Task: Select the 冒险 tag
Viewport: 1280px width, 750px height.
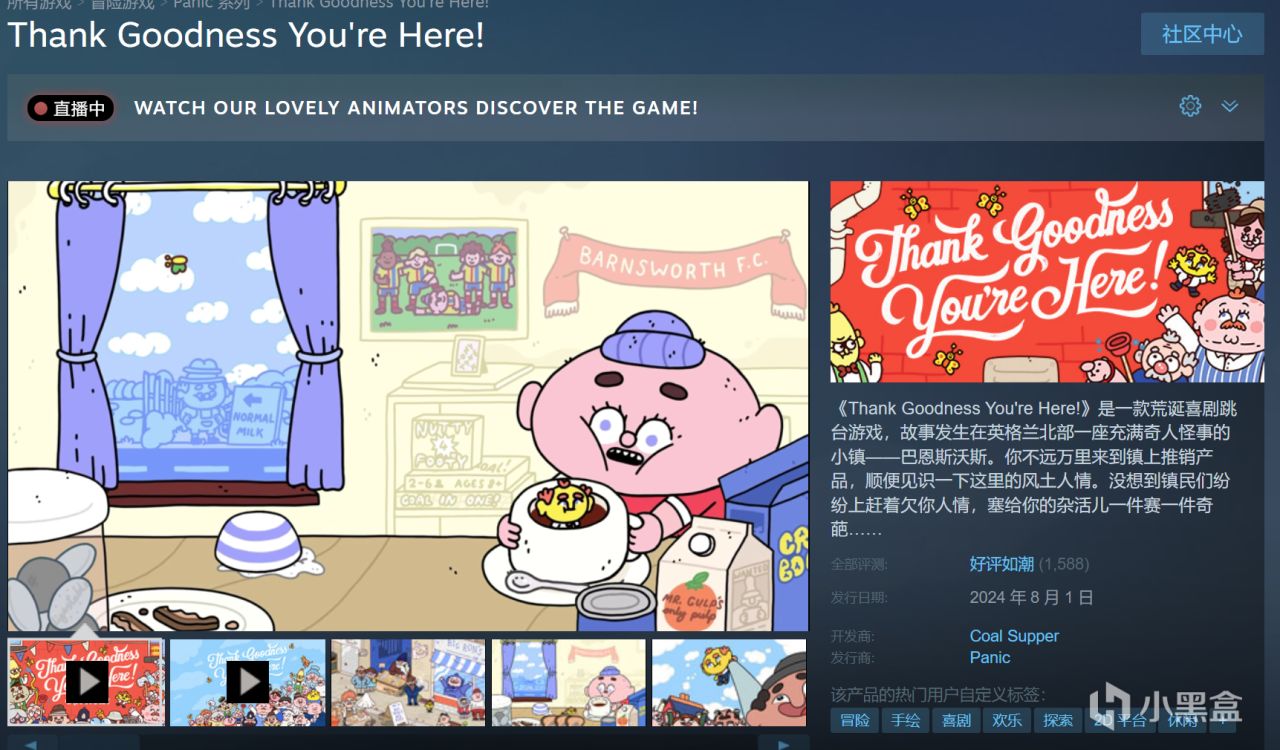Action: point(855,720)
